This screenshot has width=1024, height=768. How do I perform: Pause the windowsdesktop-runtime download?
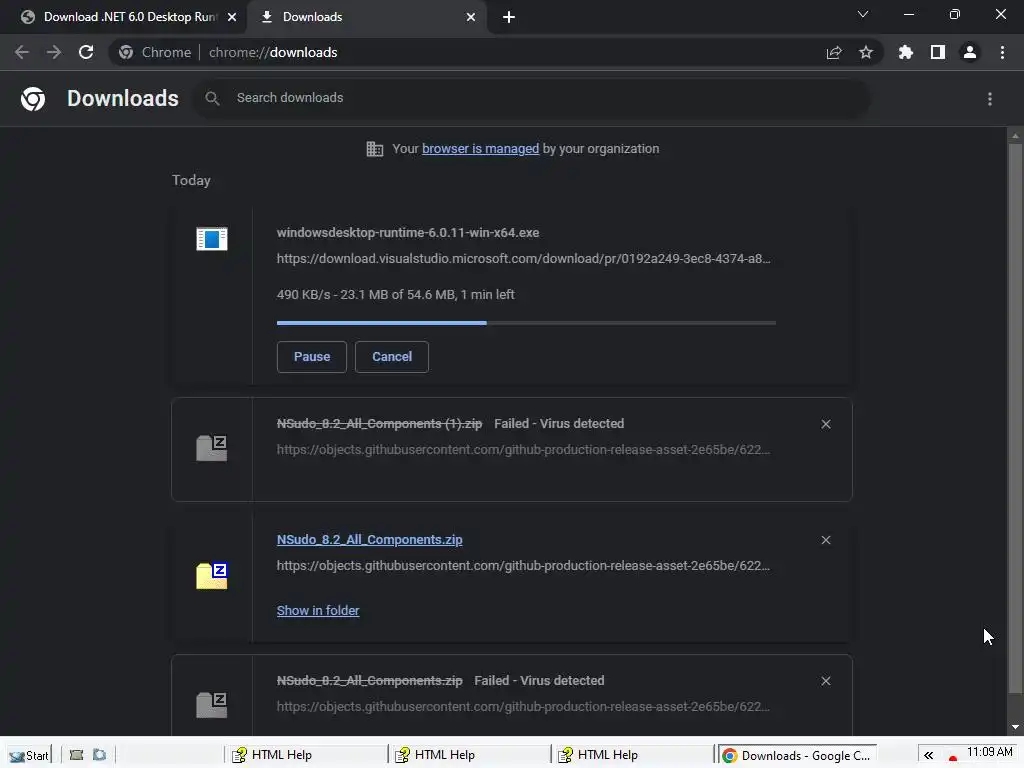(312, 357)
